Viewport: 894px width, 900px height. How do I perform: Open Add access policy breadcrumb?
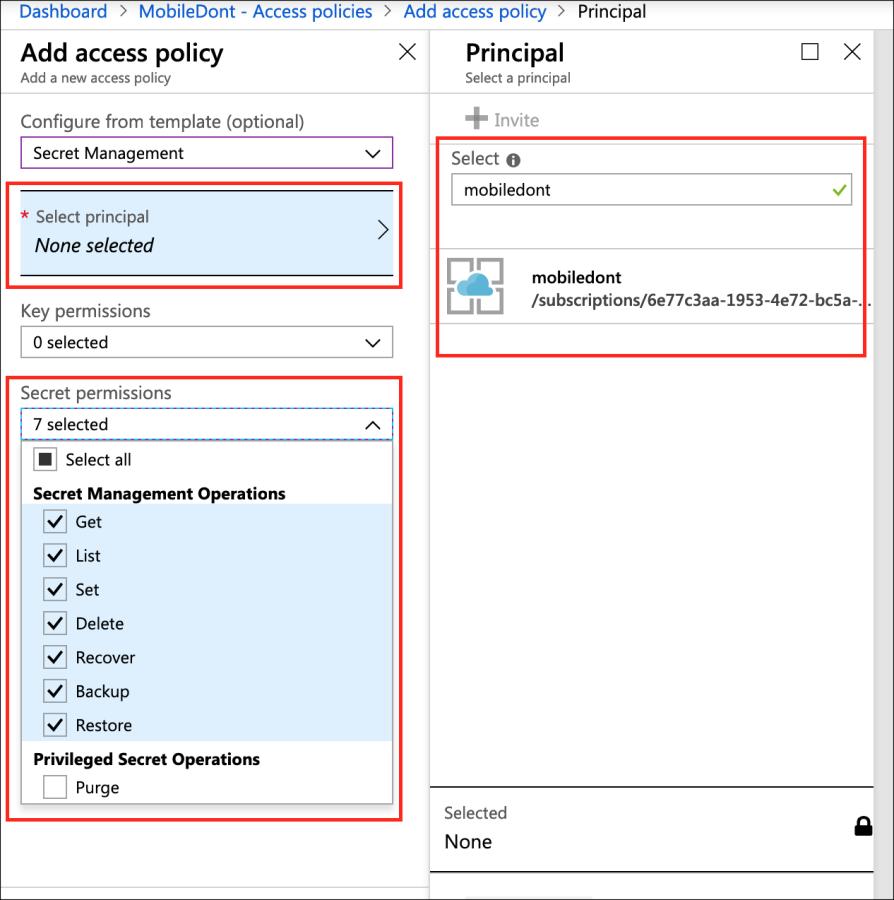475,11
